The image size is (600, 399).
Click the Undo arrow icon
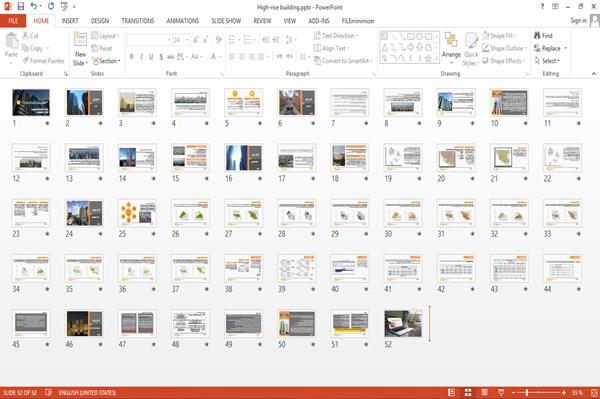(34, 6)
